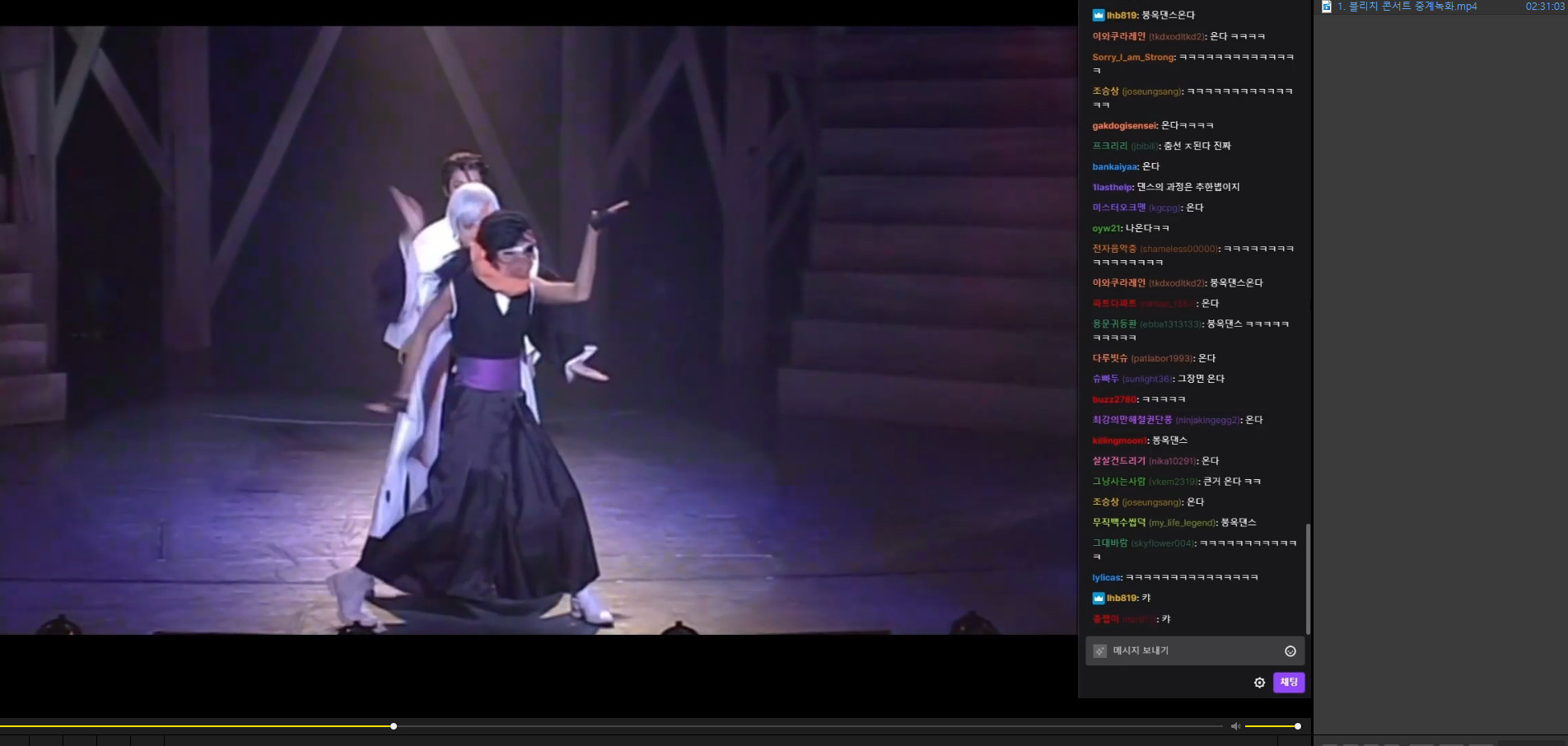Mute audio with the speaker icon

pyautogui.click(x=1235, y=726)
